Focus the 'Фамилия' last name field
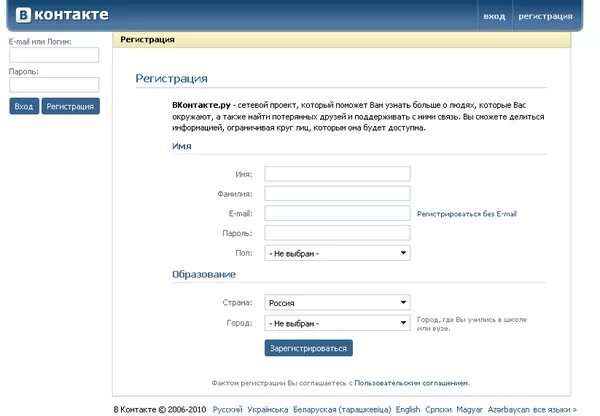This screenshot has height=416, width=600. tap(337, 194)
